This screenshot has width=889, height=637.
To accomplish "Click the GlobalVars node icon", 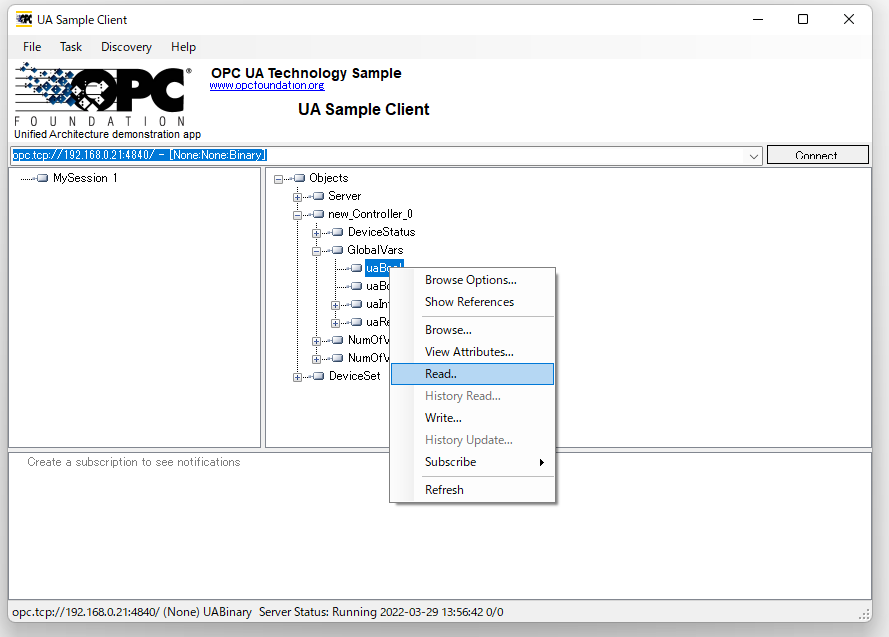I will [x=337, y=250].
